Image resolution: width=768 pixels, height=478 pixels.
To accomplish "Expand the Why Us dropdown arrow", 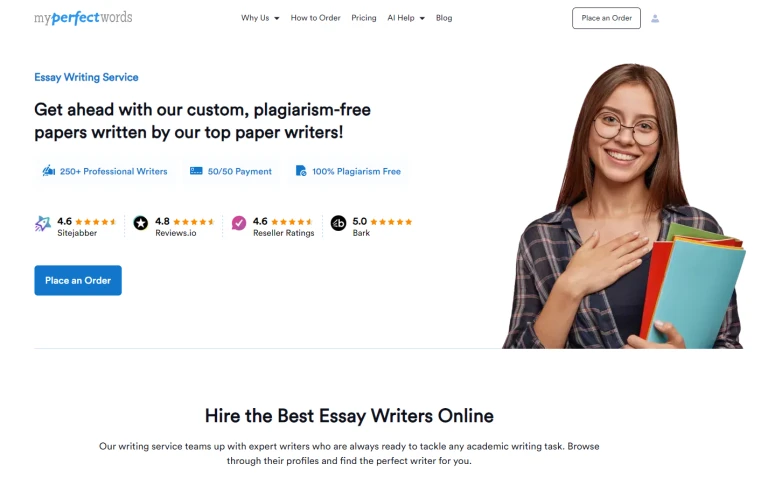I will tap(277, 18).
